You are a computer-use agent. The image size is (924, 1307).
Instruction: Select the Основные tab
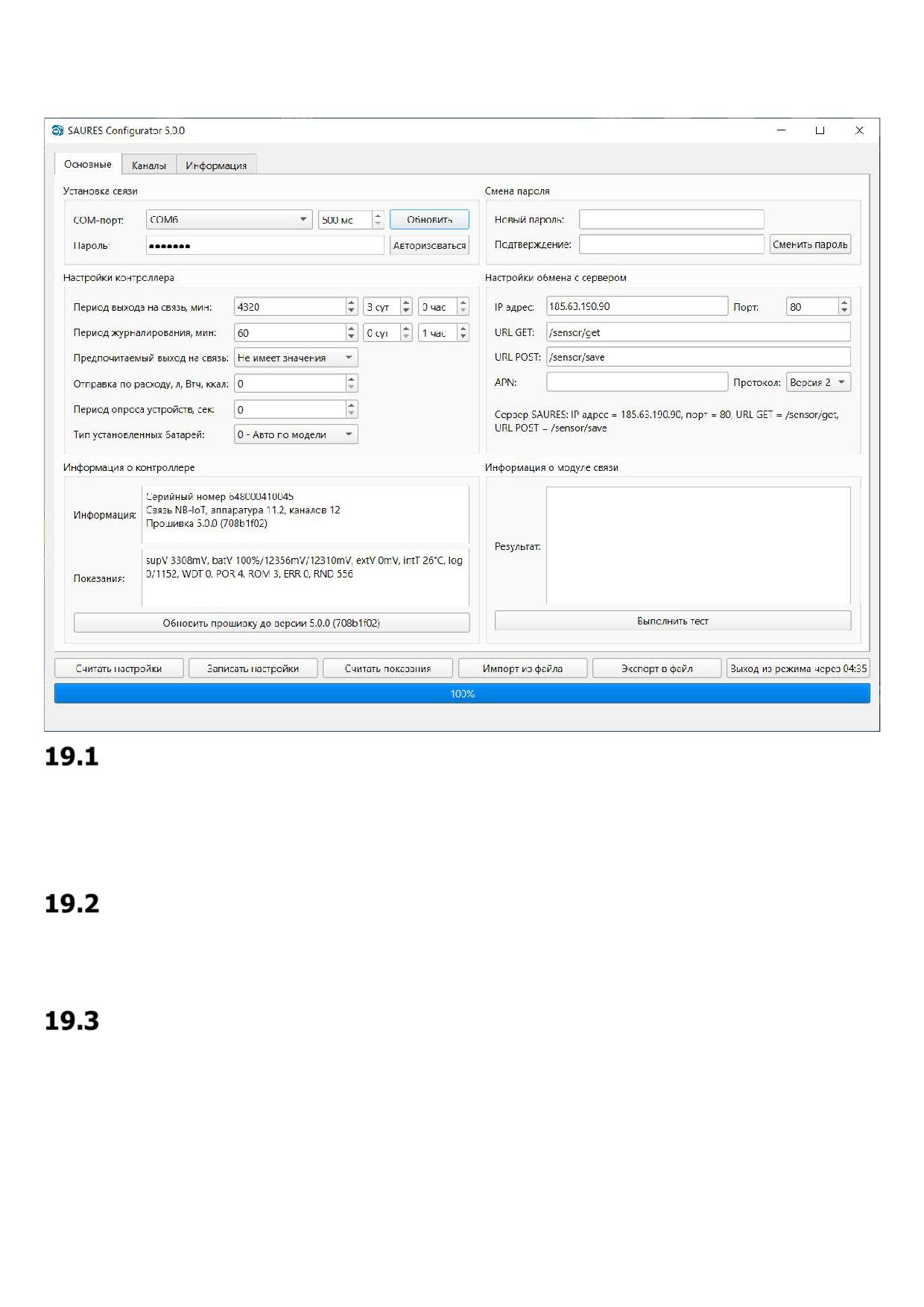[88, 164]
